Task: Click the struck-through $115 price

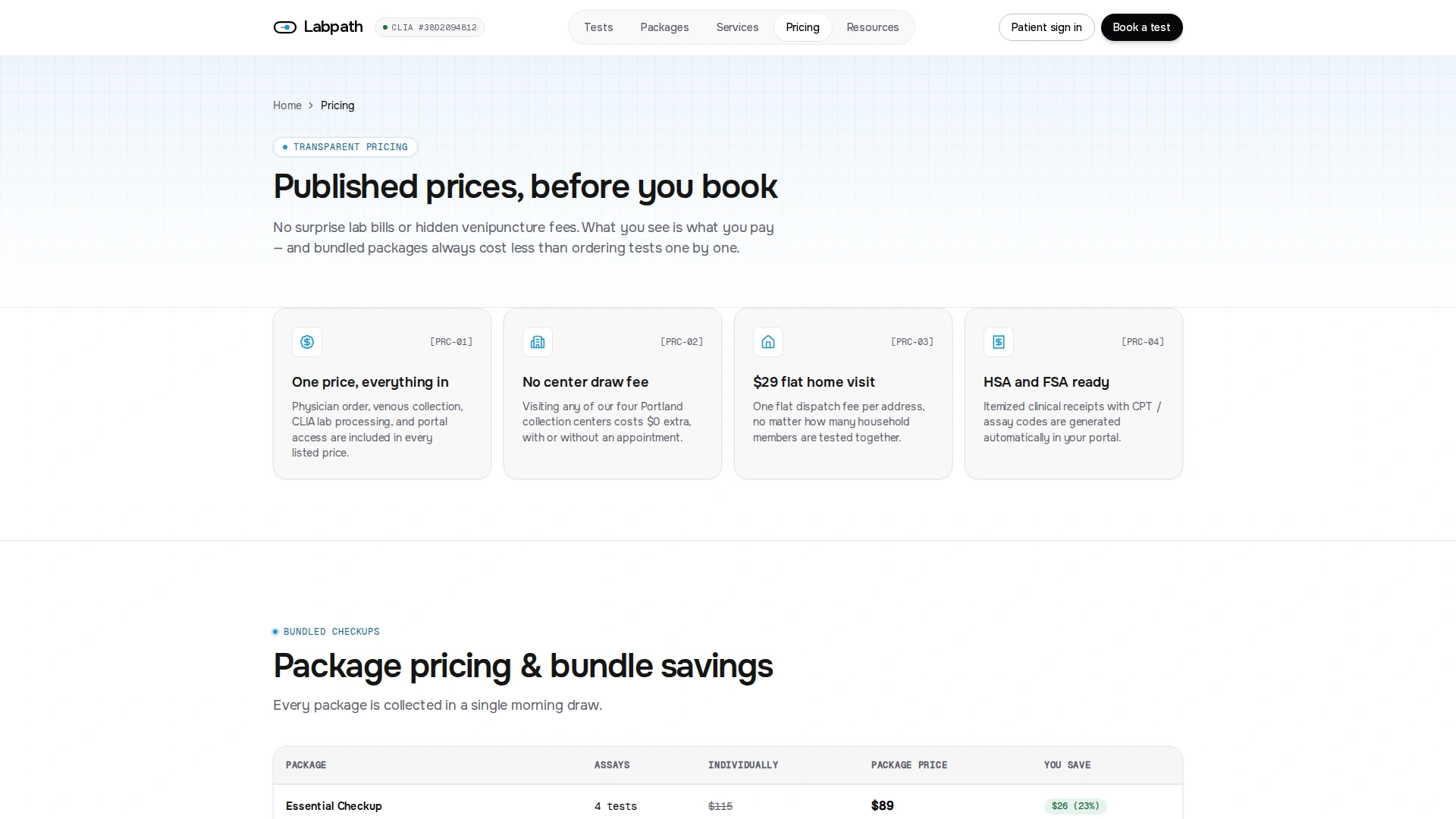Action: [720, 806]
